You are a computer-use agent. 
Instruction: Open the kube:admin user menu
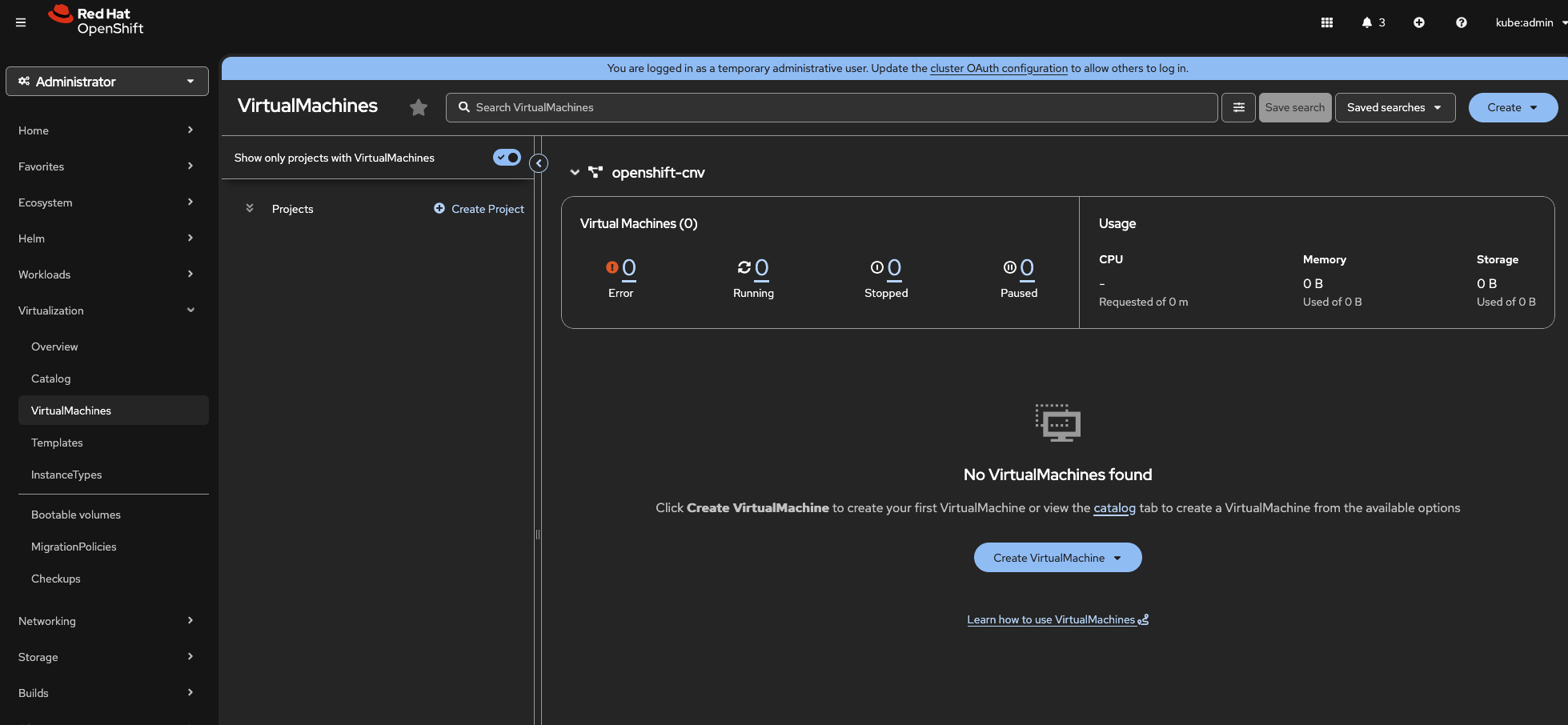click(x=1530, y=22)
